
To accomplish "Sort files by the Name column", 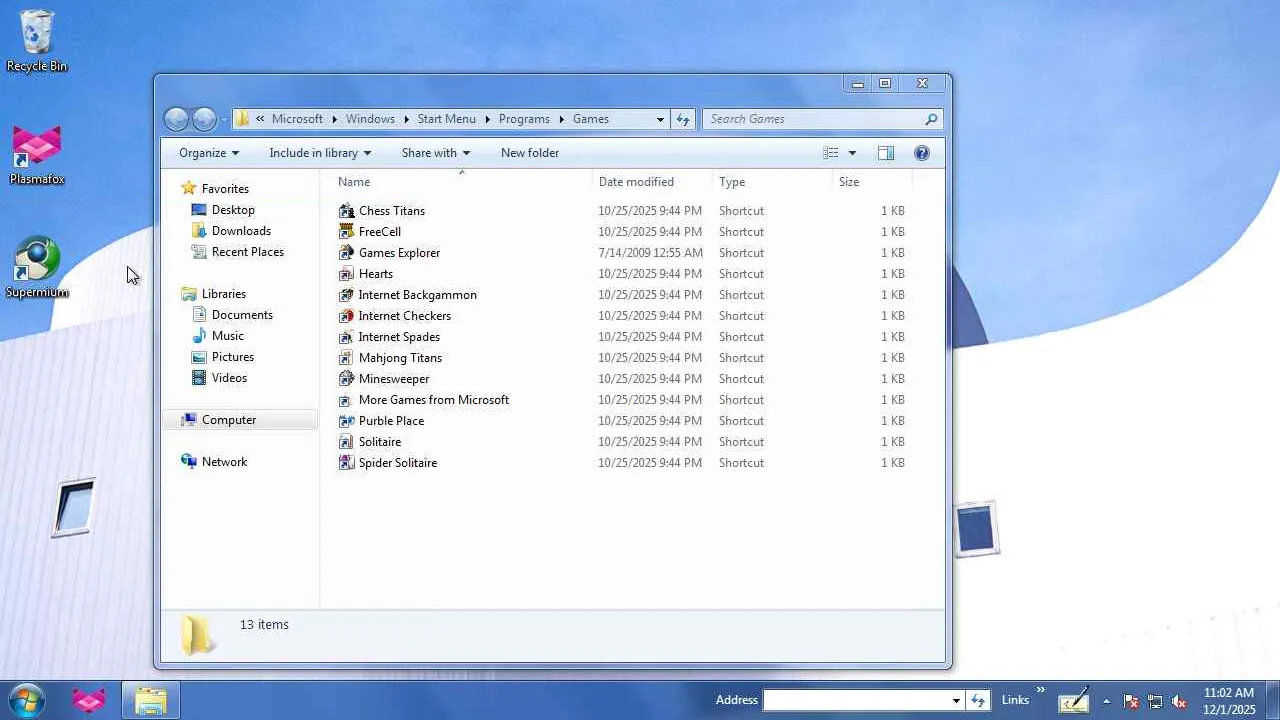I will (x=461, y=182).
